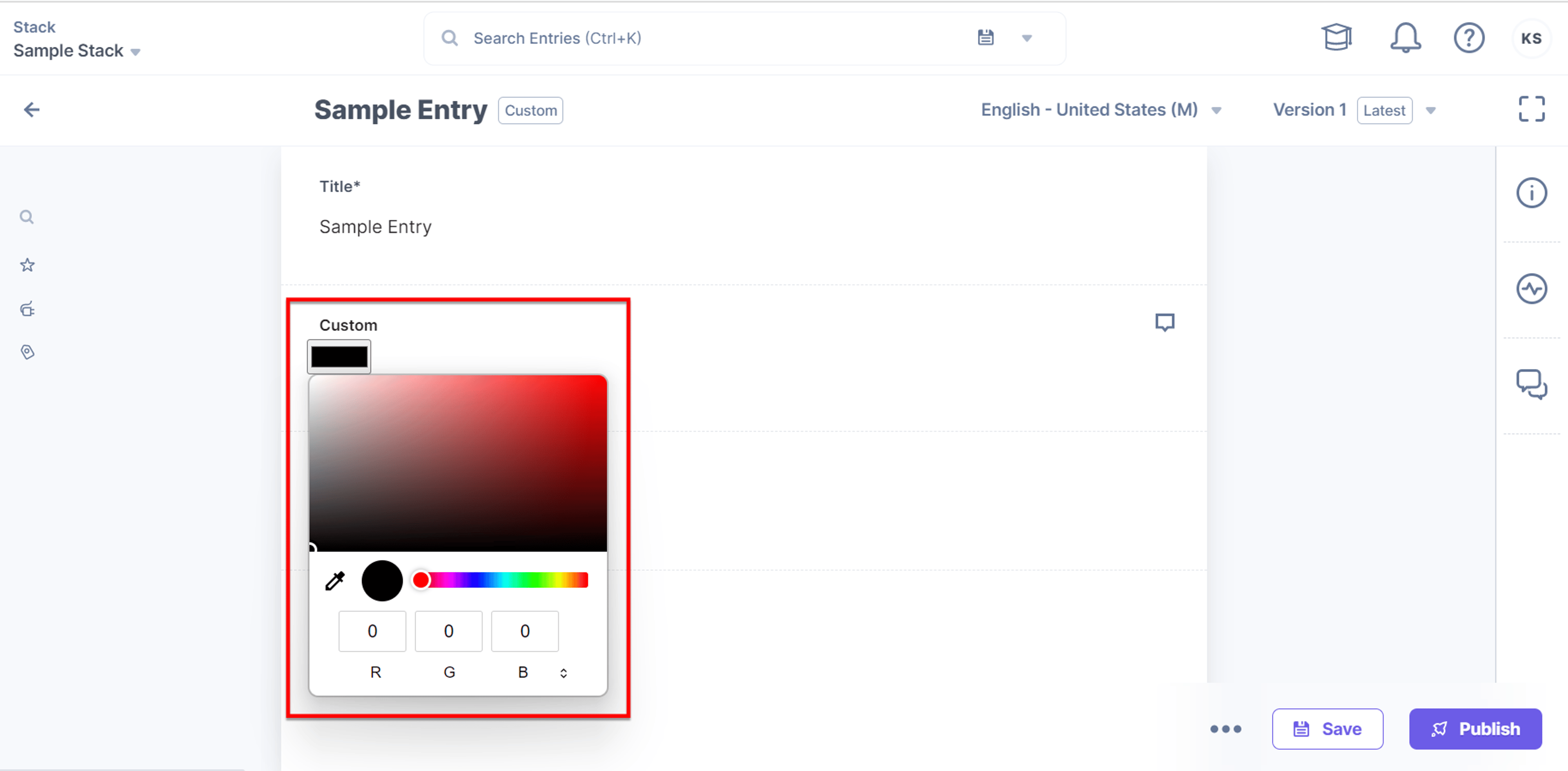Click the saved searches icon in search bar
Viewport: 1568px width, 771px height.
(985, 38)
